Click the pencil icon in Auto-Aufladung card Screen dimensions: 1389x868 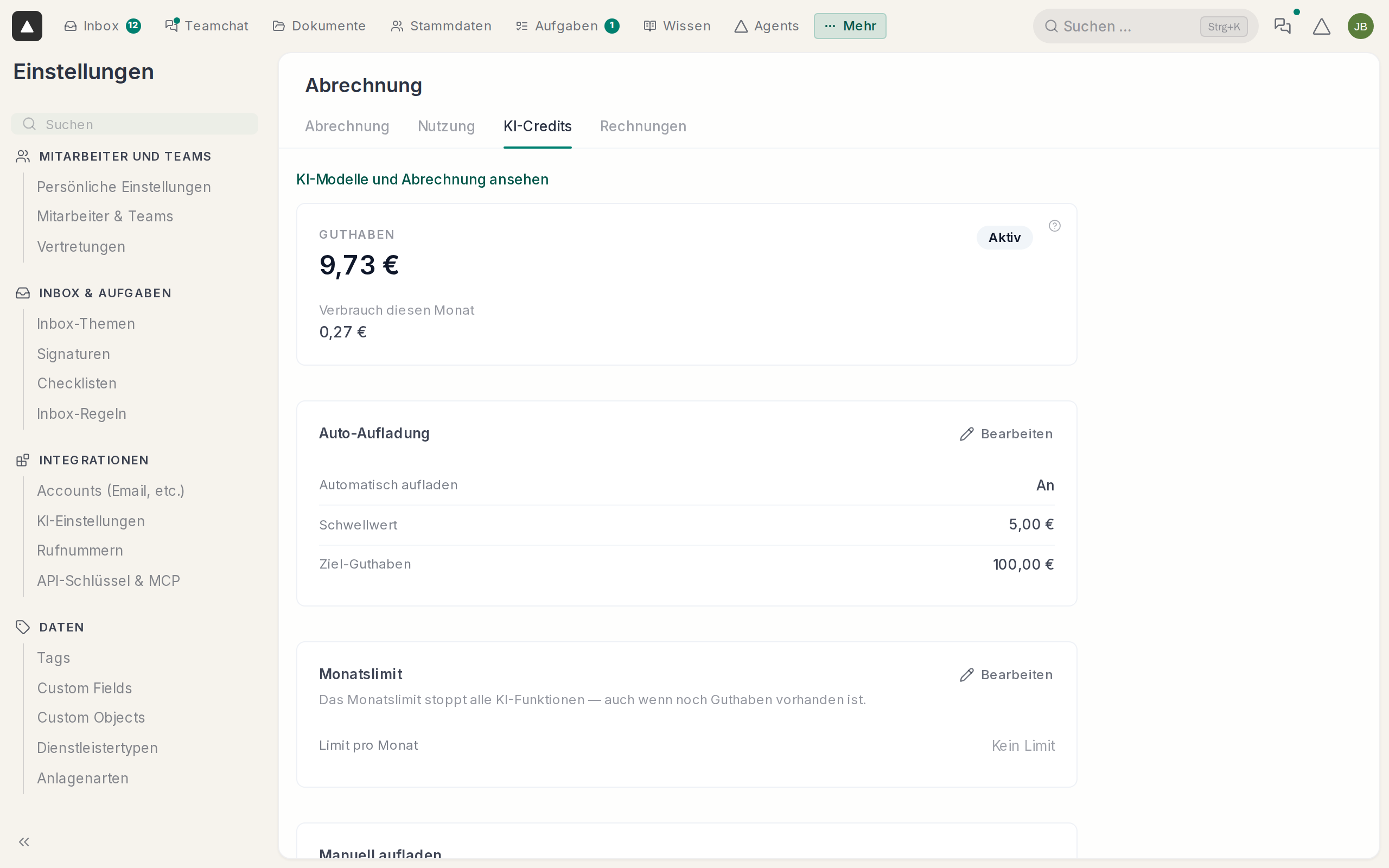pyautogui.click(x=966, y=434)
